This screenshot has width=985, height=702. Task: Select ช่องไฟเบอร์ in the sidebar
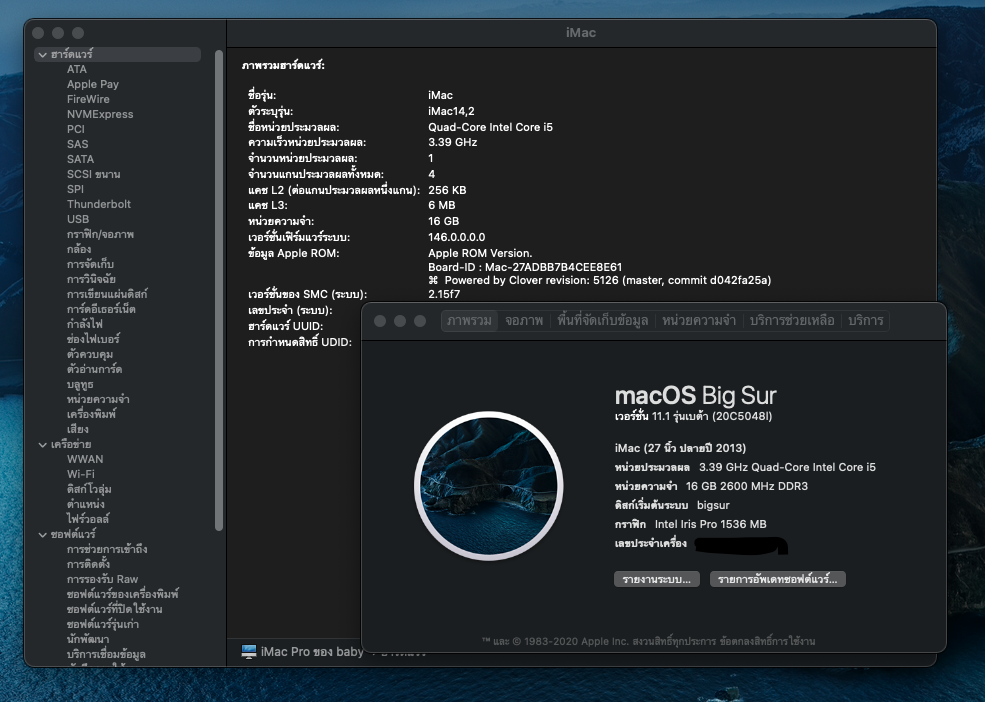click(x=93, y=339)
